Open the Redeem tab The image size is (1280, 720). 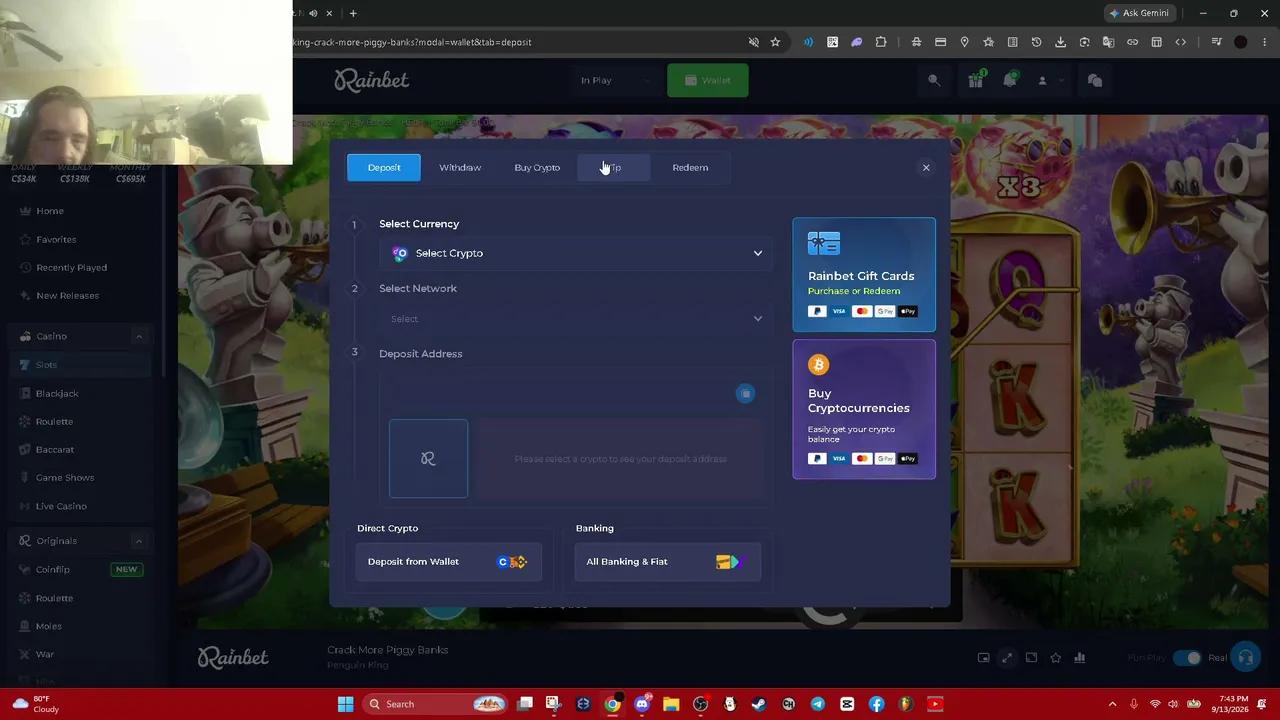tap(690, 167)
